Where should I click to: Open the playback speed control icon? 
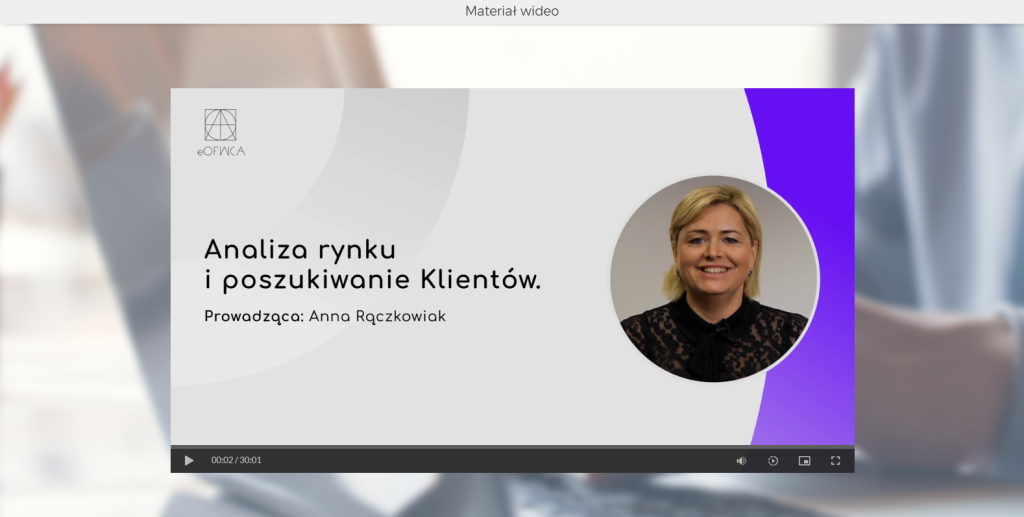click(773, 460)
